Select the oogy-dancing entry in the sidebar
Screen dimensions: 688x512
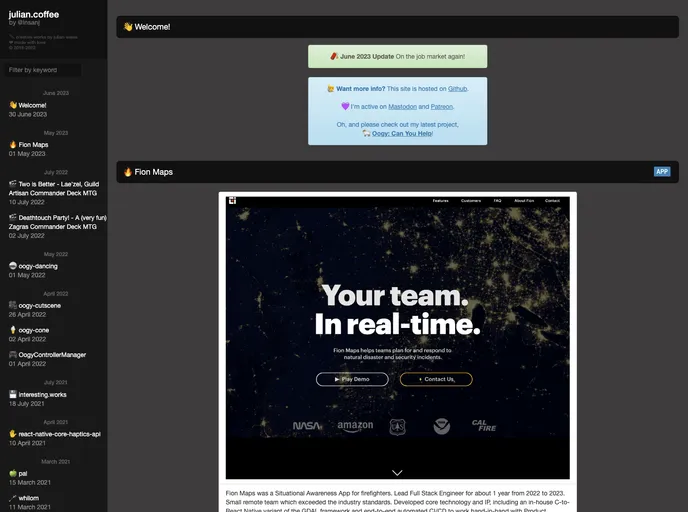pyautogui.click(x=38, y=266)
